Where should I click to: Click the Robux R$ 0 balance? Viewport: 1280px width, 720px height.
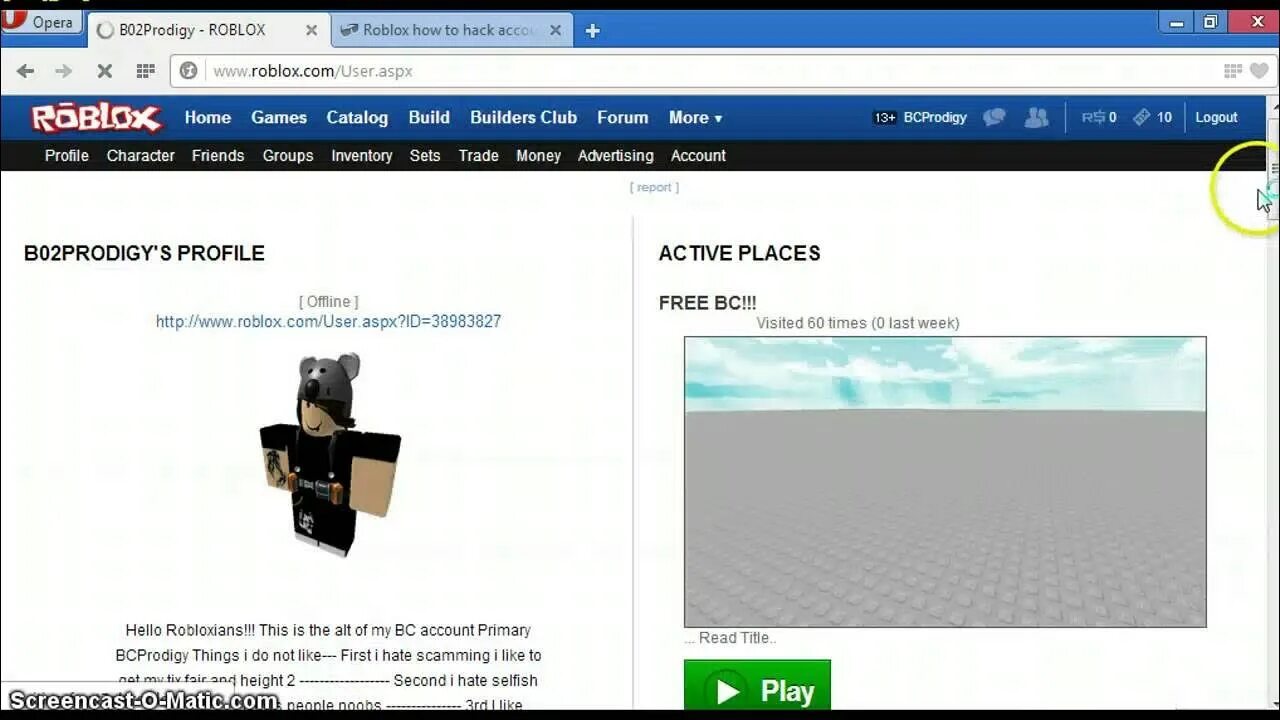pos(1099,117)
